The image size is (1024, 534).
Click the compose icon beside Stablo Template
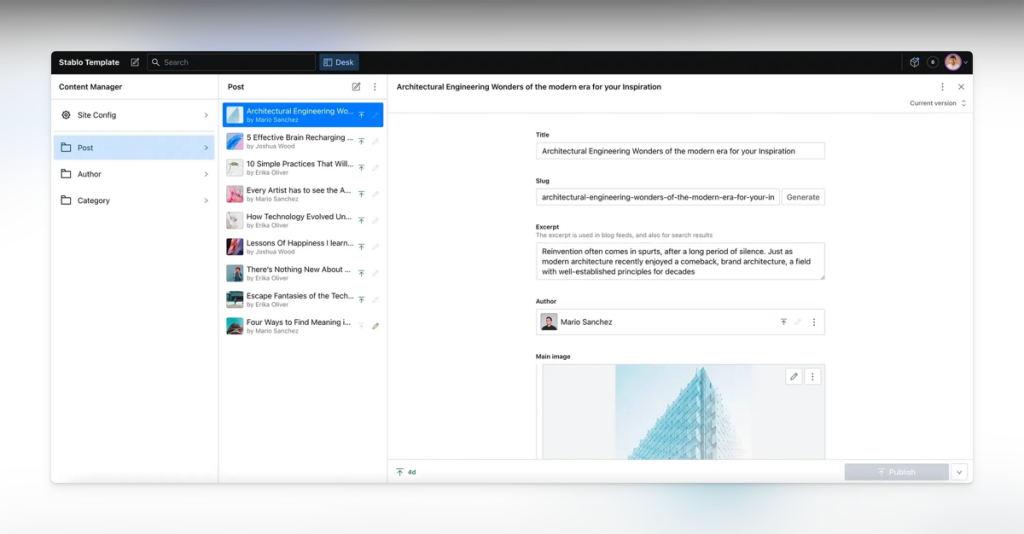[x=135, y=63]
